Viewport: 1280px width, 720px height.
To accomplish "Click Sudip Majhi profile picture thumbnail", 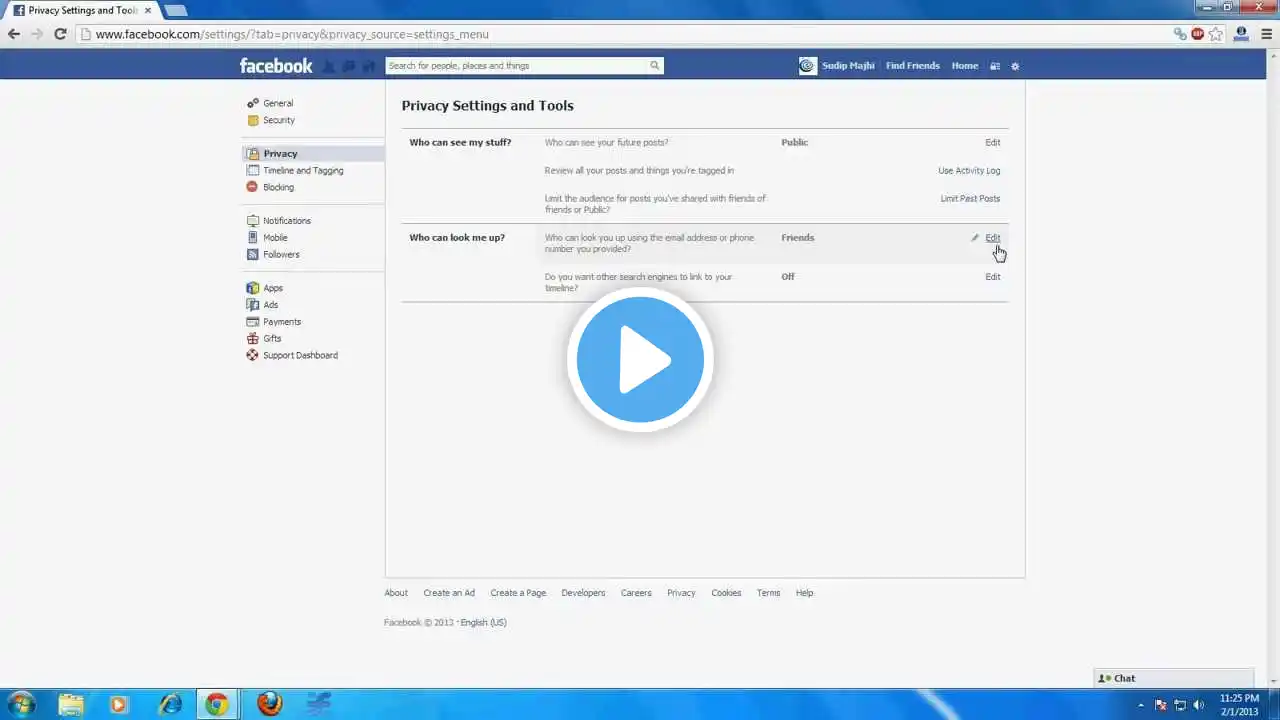I will coord(808,66).
